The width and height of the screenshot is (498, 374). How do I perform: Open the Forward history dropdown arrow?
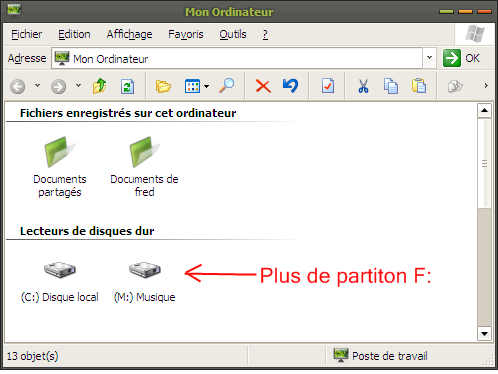tap(78, 86)
